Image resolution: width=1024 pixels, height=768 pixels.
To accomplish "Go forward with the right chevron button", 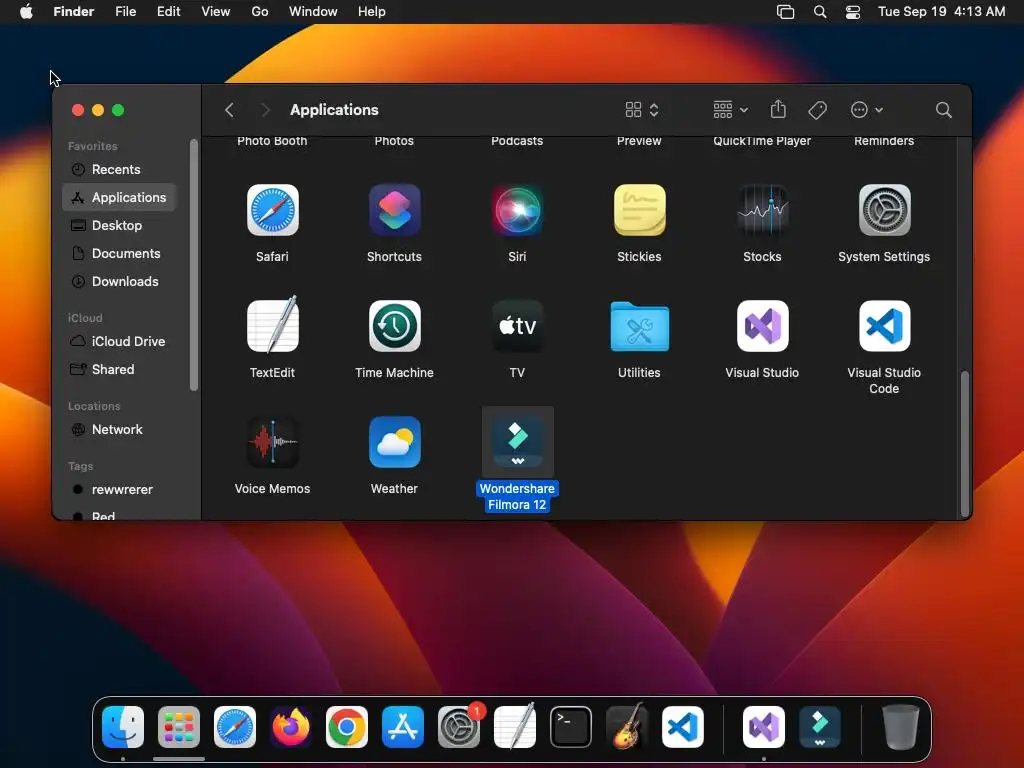I will [264, 110].
